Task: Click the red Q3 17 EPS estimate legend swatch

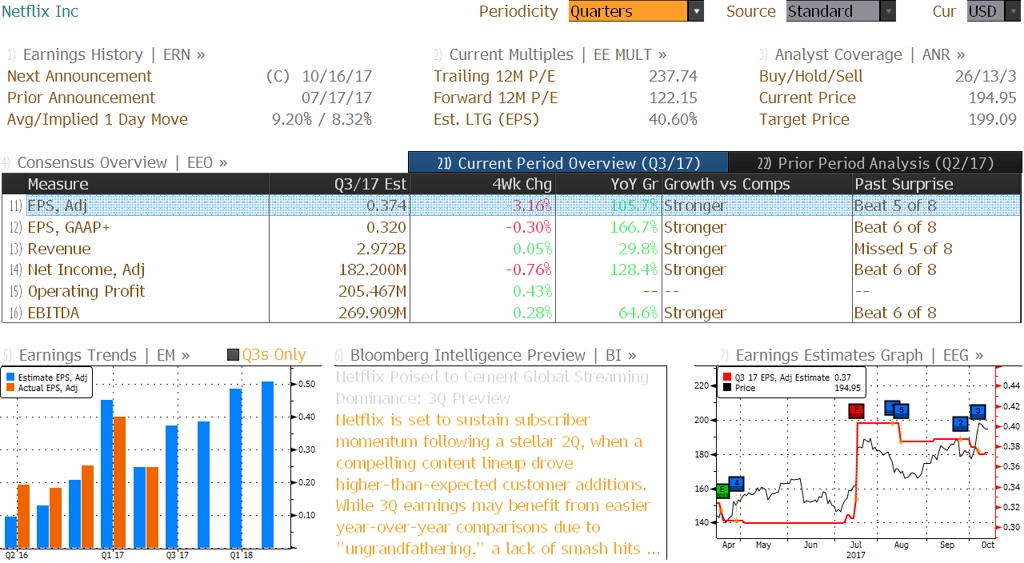Action: tap(727, 378)
